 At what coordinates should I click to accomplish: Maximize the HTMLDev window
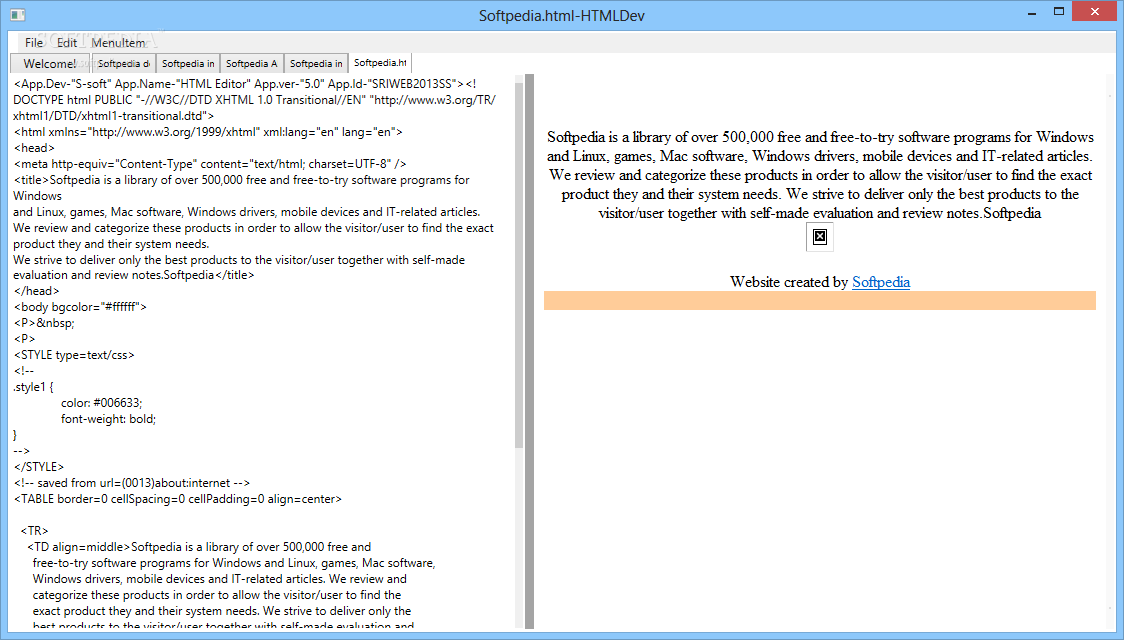coord(1059,11)
